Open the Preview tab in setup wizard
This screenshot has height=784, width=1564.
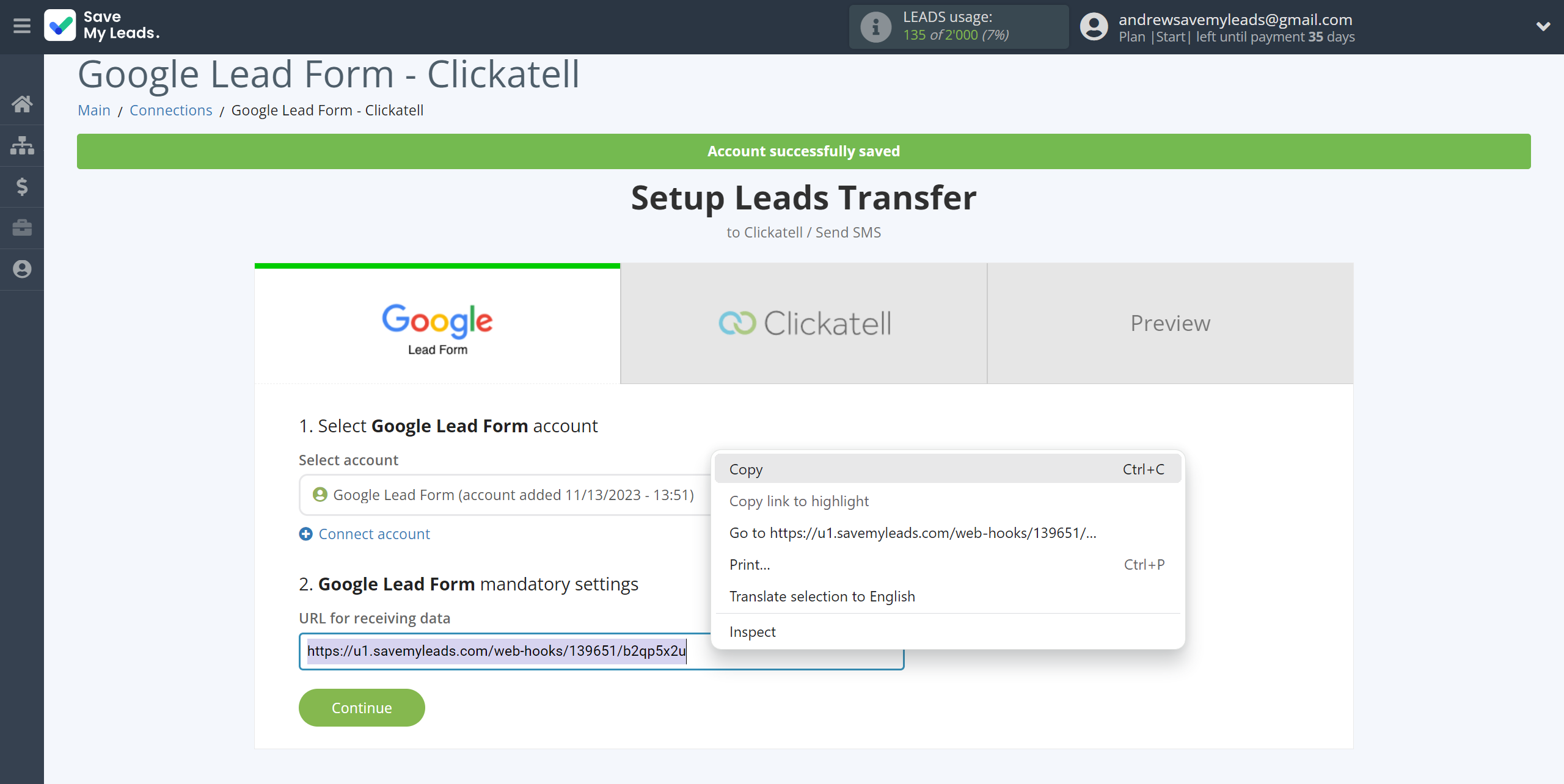tap(1170, 322)
